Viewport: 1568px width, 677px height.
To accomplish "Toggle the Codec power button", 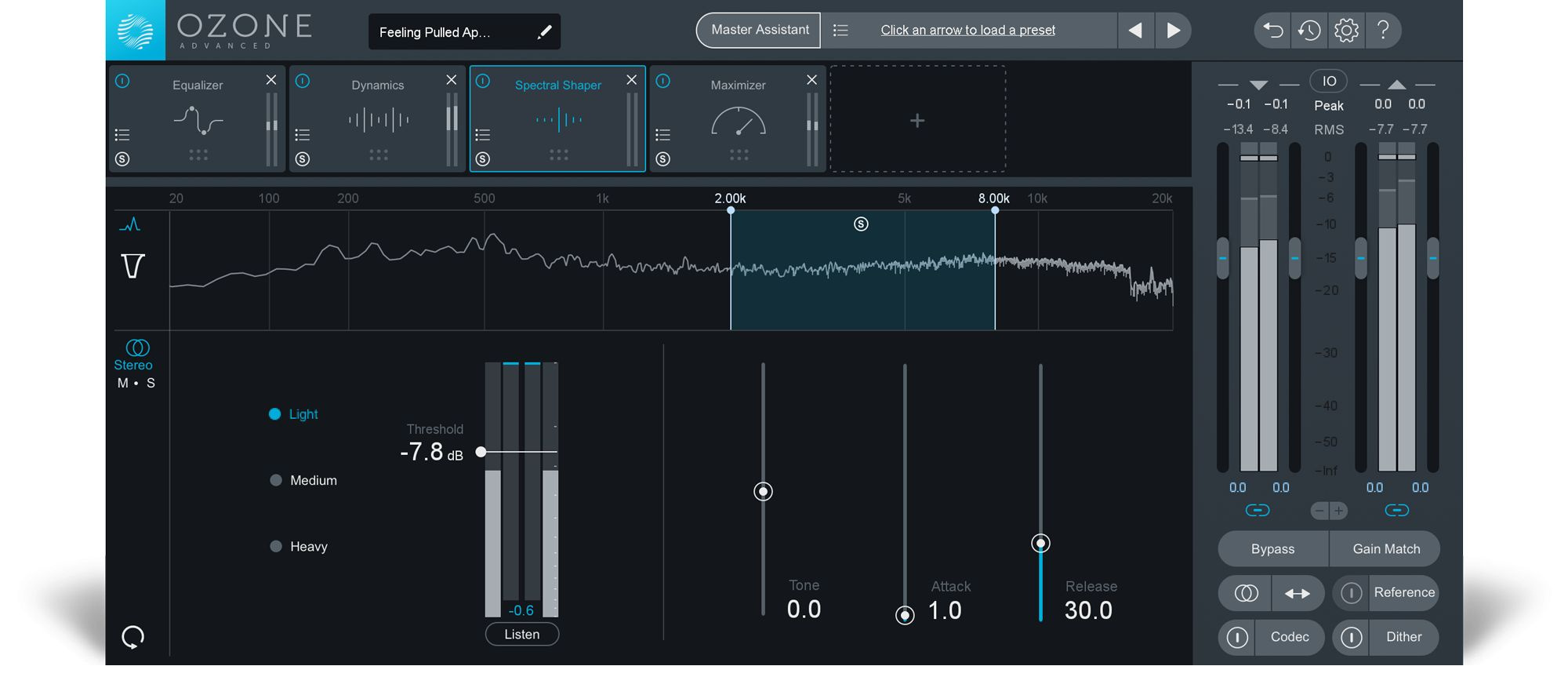I will [1237, 638].
